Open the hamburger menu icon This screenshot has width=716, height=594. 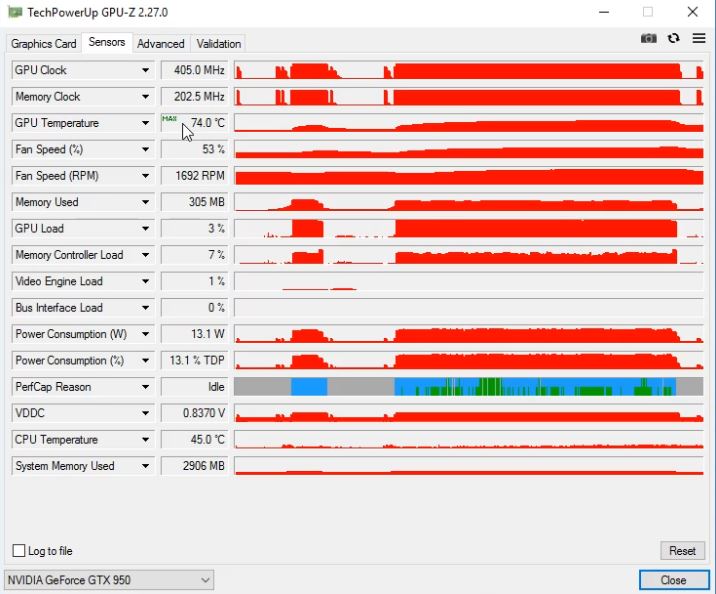(x=699, y=38)
